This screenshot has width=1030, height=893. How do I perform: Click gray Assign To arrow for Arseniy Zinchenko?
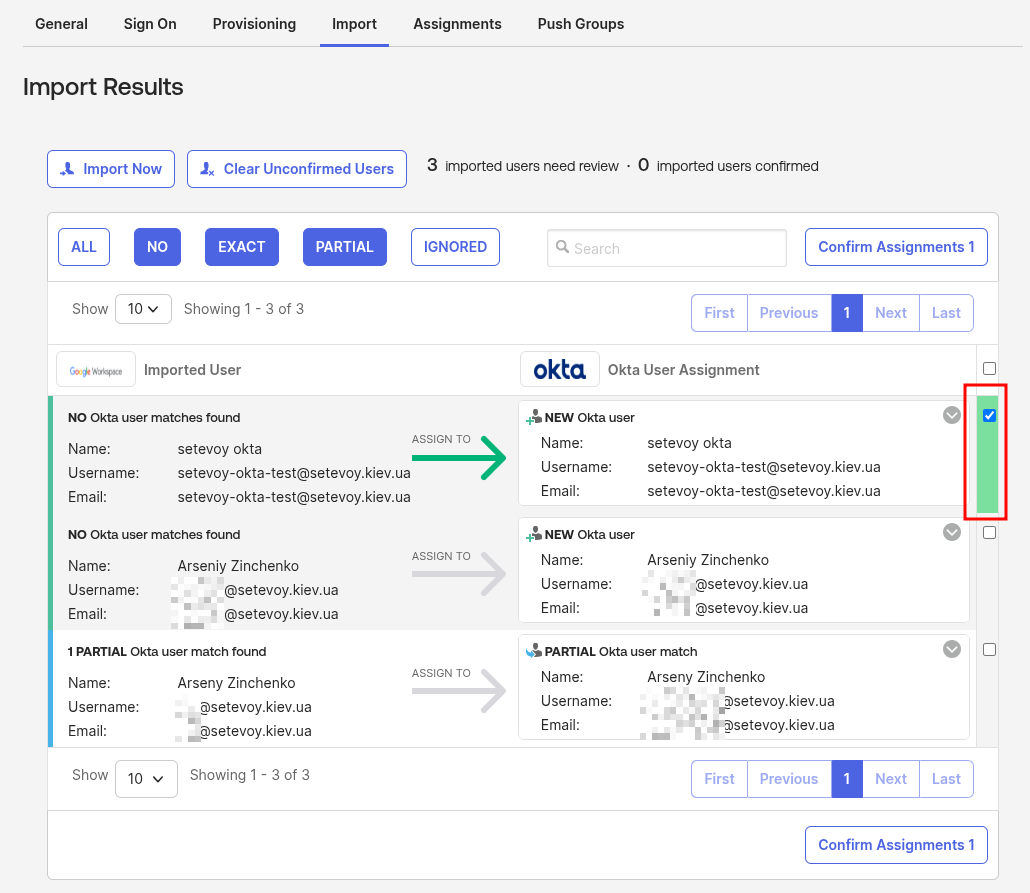point(460,574)
